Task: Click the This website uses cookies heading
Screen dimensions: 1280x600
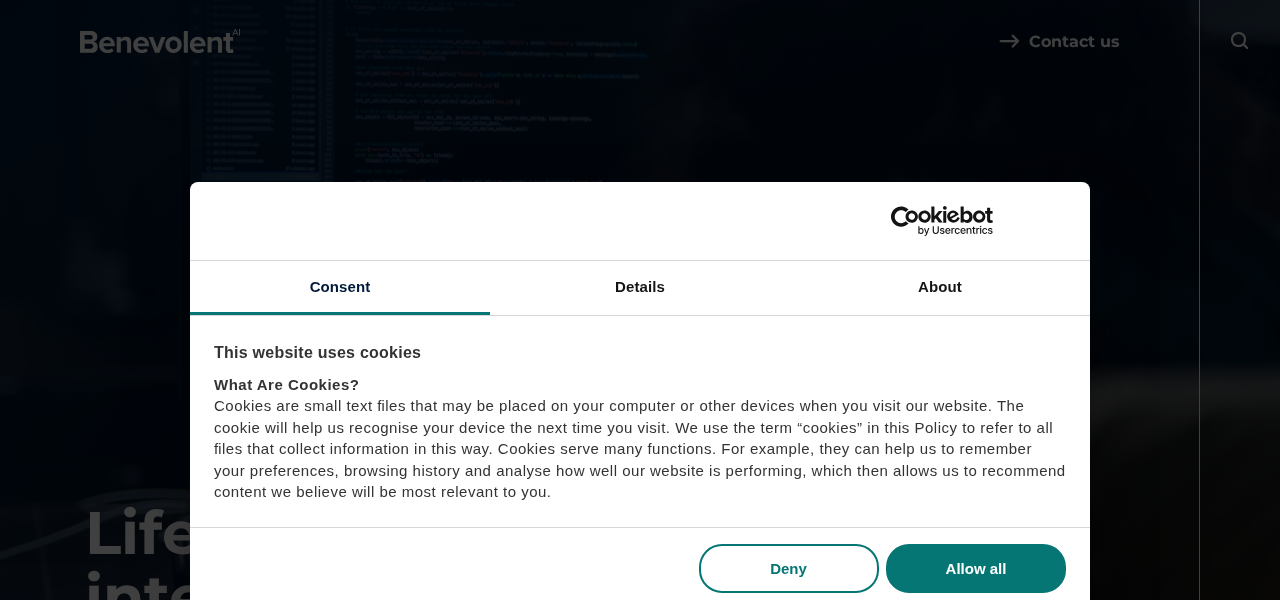Action: tap(317, 351)
